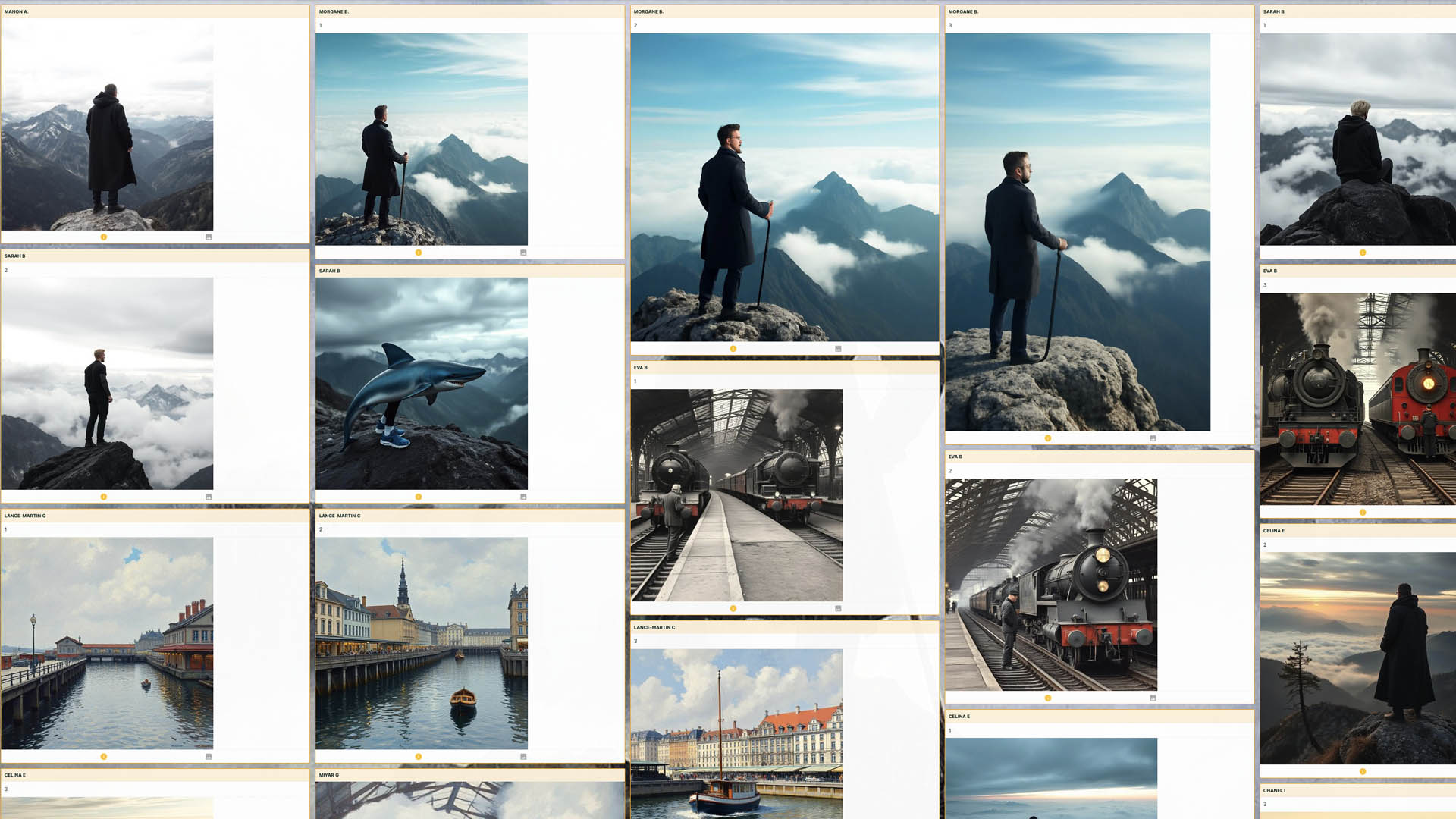Click image icon on Morgane B. card 3
The width and height of the screenshot is (1456, 819).
point(1153,438)
